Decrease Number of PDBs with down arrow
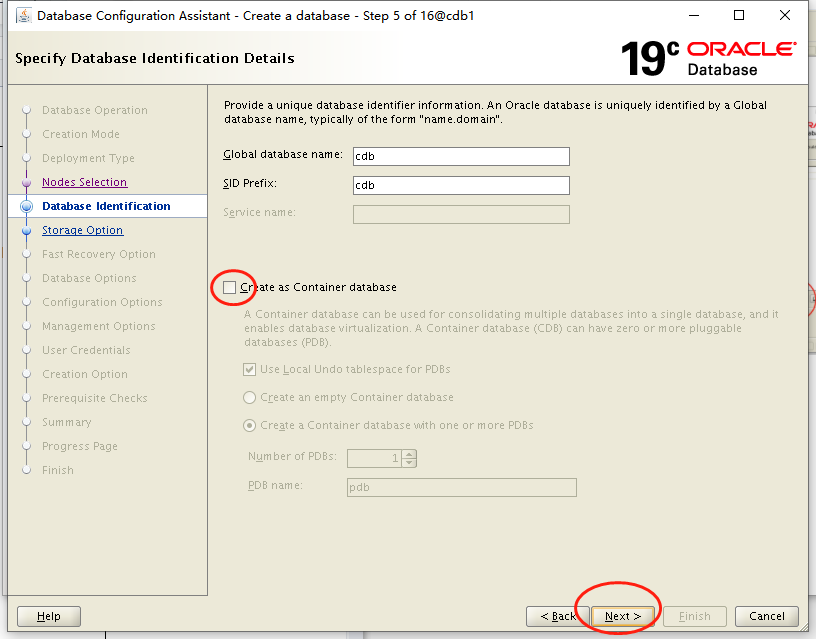Screen dimensions: 816x639 [410, 462]
